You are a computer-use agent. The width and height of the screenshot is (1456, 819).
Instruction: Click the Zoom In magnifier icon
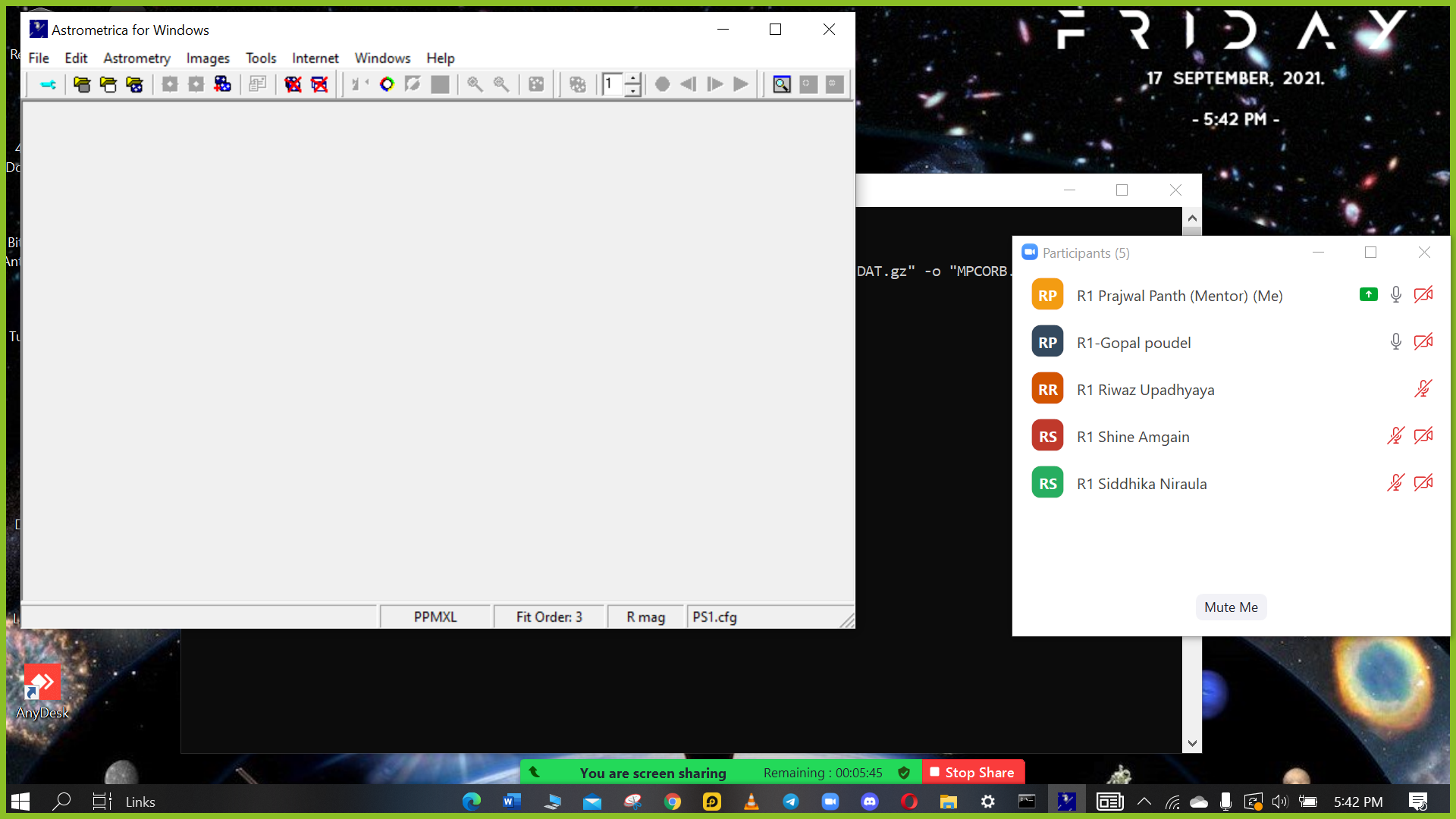475,84
